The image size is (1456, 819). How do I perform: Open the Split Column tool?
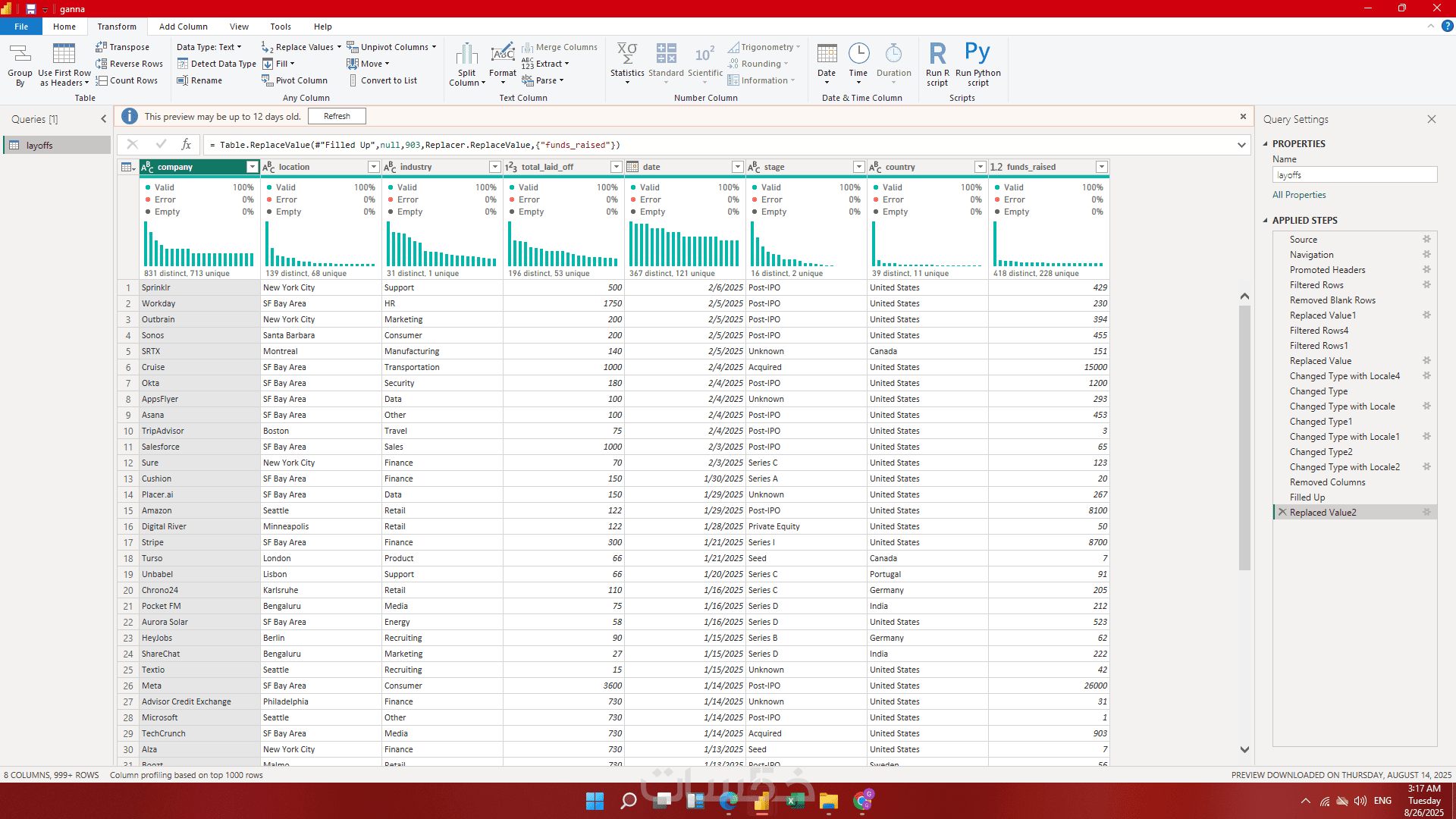466,64
